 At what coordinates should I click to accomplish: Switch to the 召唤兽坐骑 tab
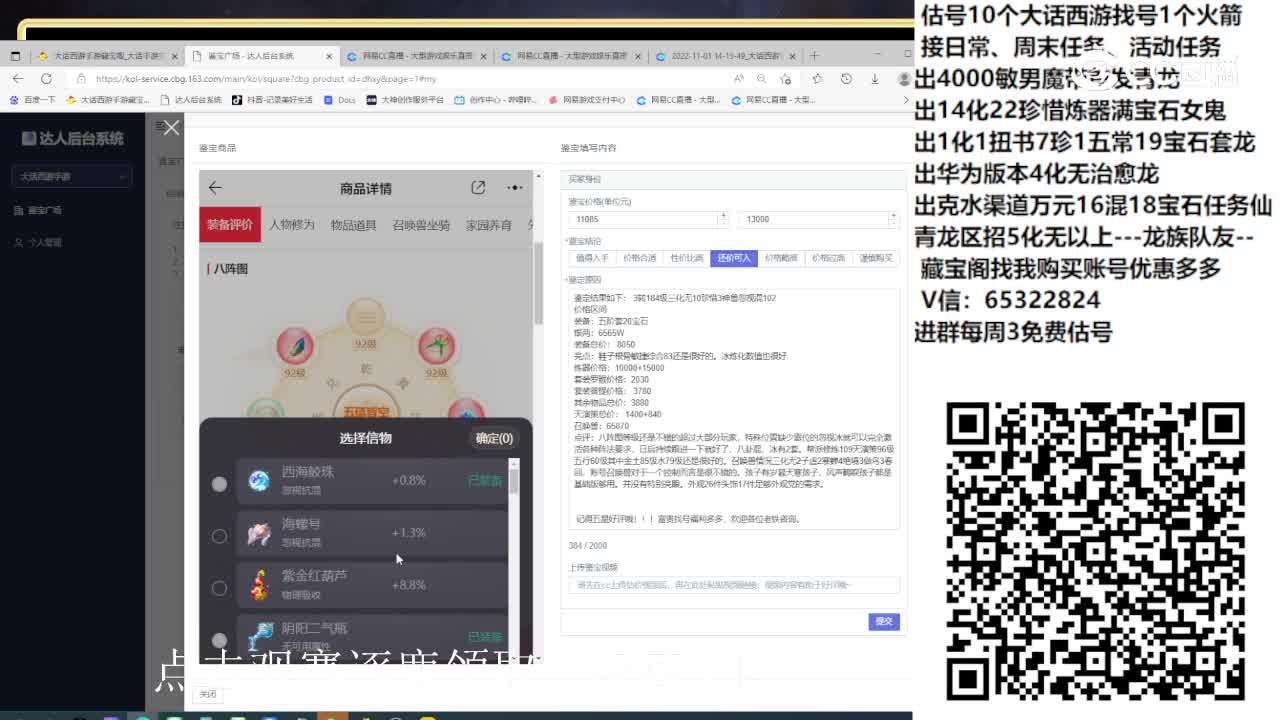click(421, 225)
